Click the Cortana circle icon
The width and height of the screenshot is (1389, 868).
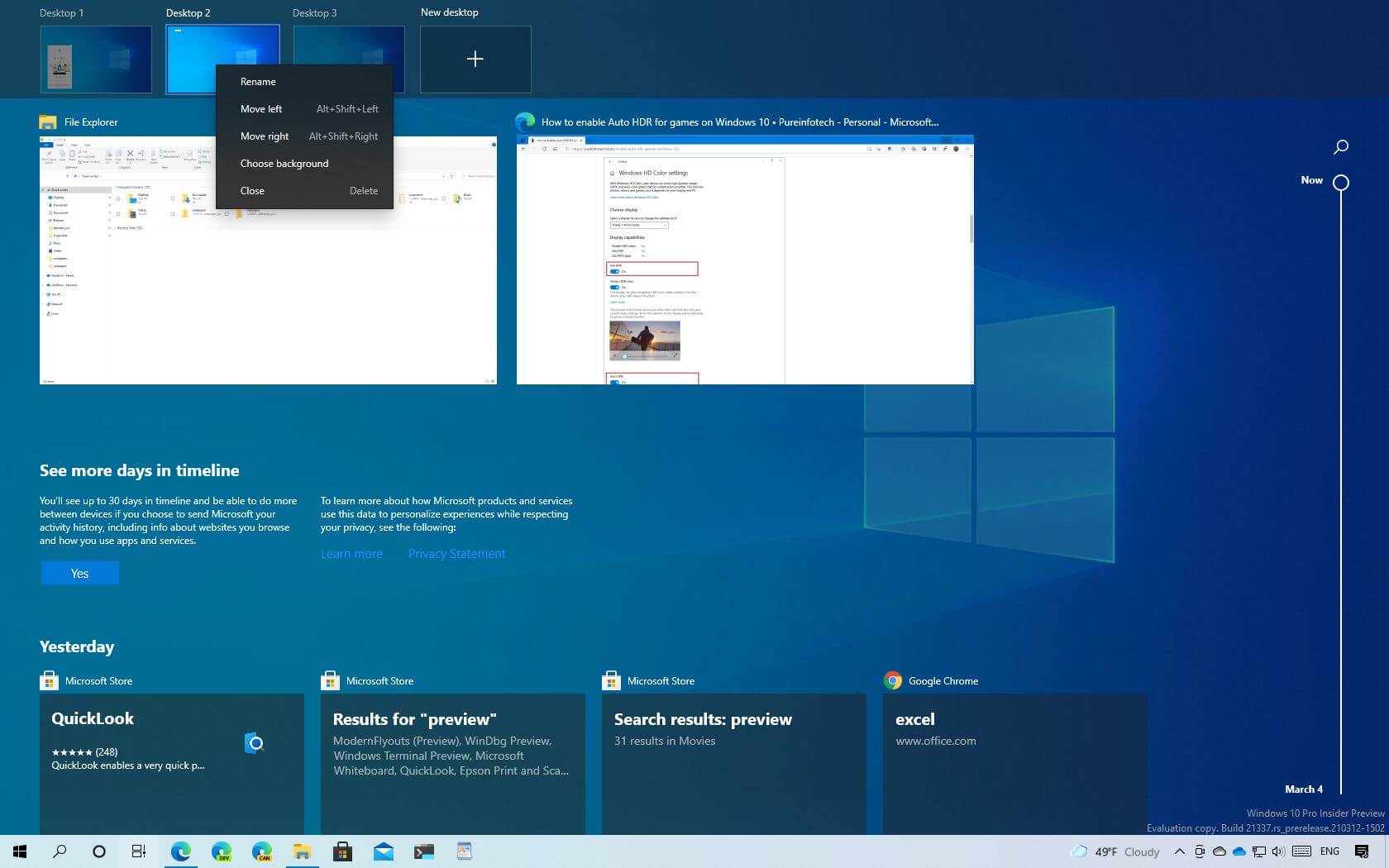click(x=98, y=851)
